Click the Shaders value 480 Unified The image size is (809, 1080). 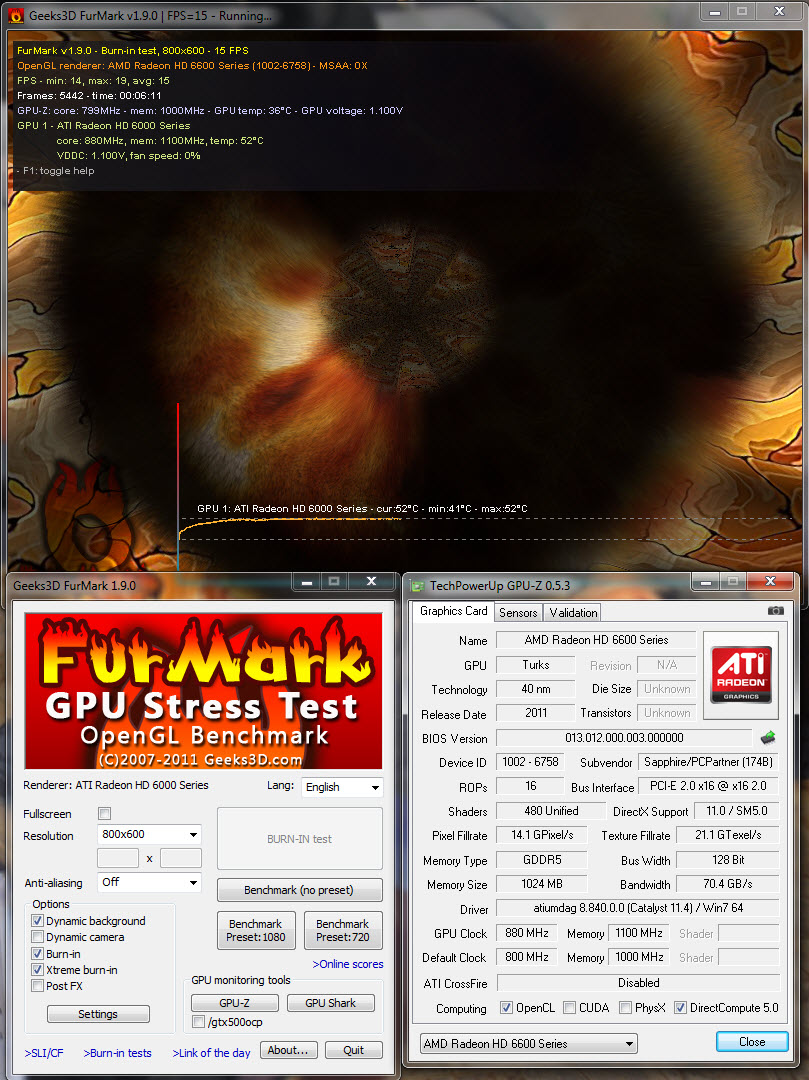(x=551, y=811)
